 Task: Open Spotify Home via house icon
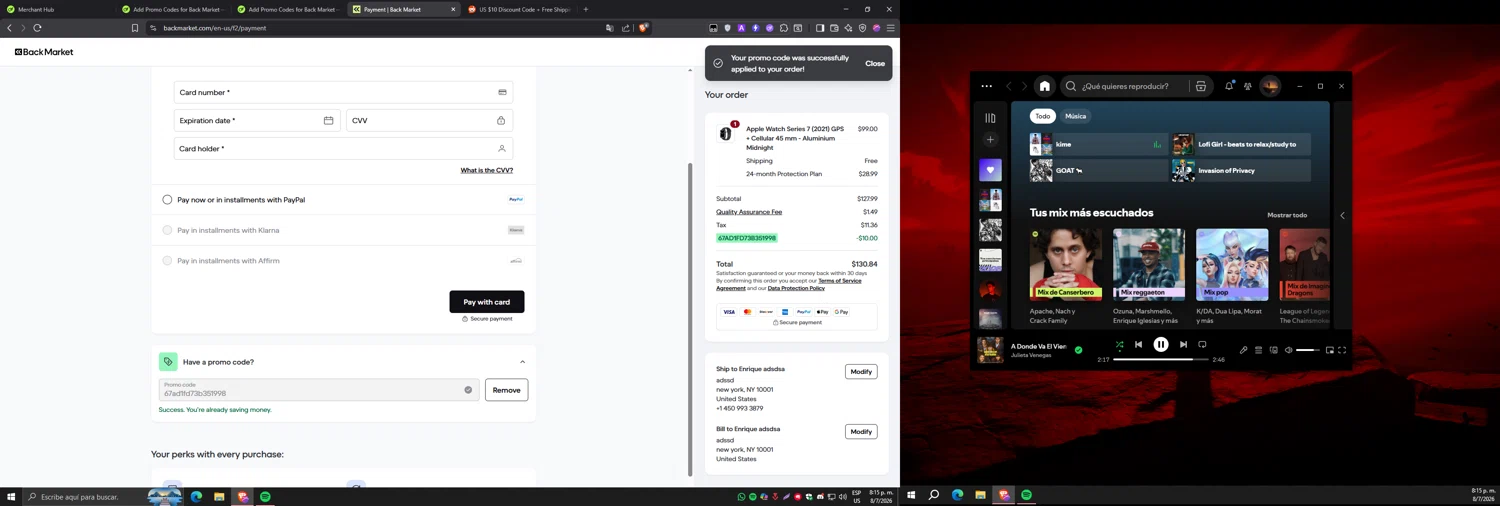1044,86
